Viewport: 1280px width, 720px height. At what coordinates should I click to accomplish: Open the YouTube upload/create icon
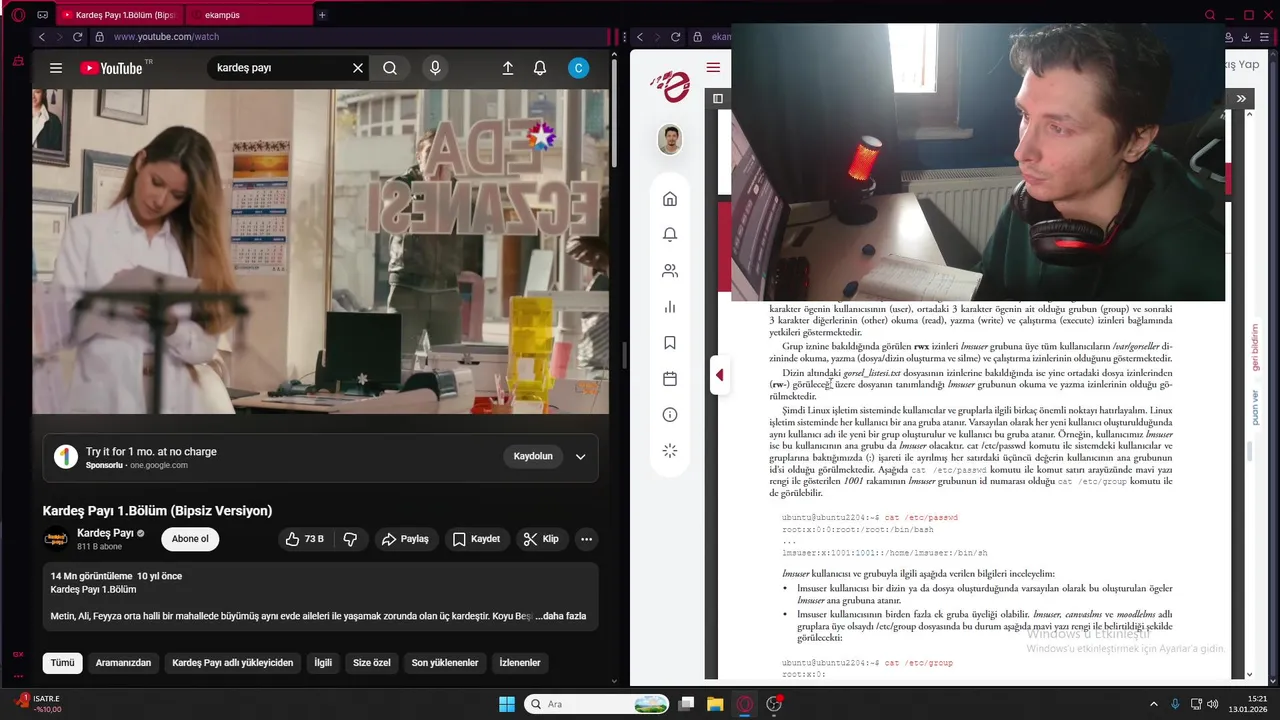(507, 68)
